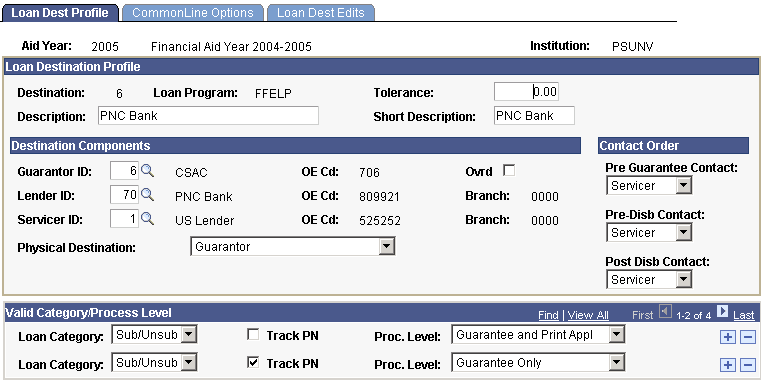Open lookup for Lender ID
The height and width of the screenshot is (381, 761).
pyautogui.click(x=147, y=195)
